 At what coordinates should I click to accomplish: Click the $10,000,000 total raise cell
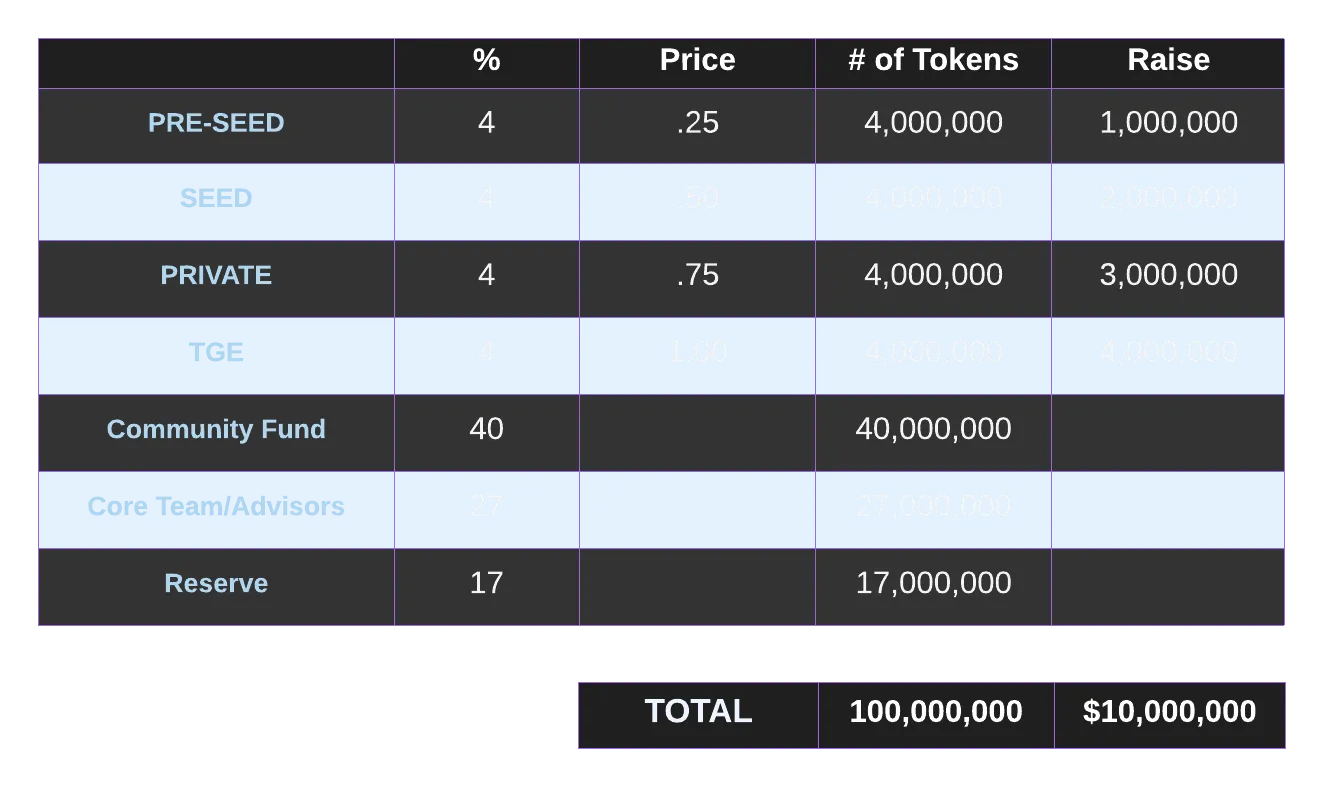(x=1169, y=712)
